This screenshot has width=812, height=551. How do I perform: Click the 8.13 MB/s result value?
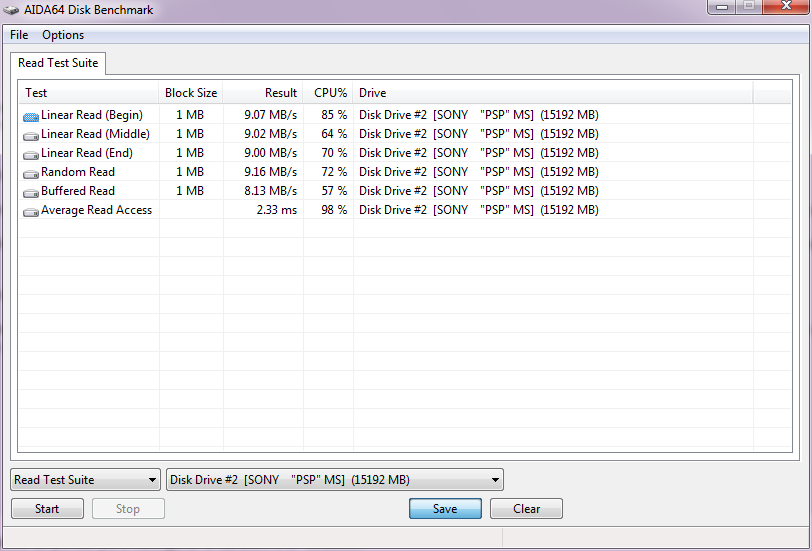coord(270,191)
